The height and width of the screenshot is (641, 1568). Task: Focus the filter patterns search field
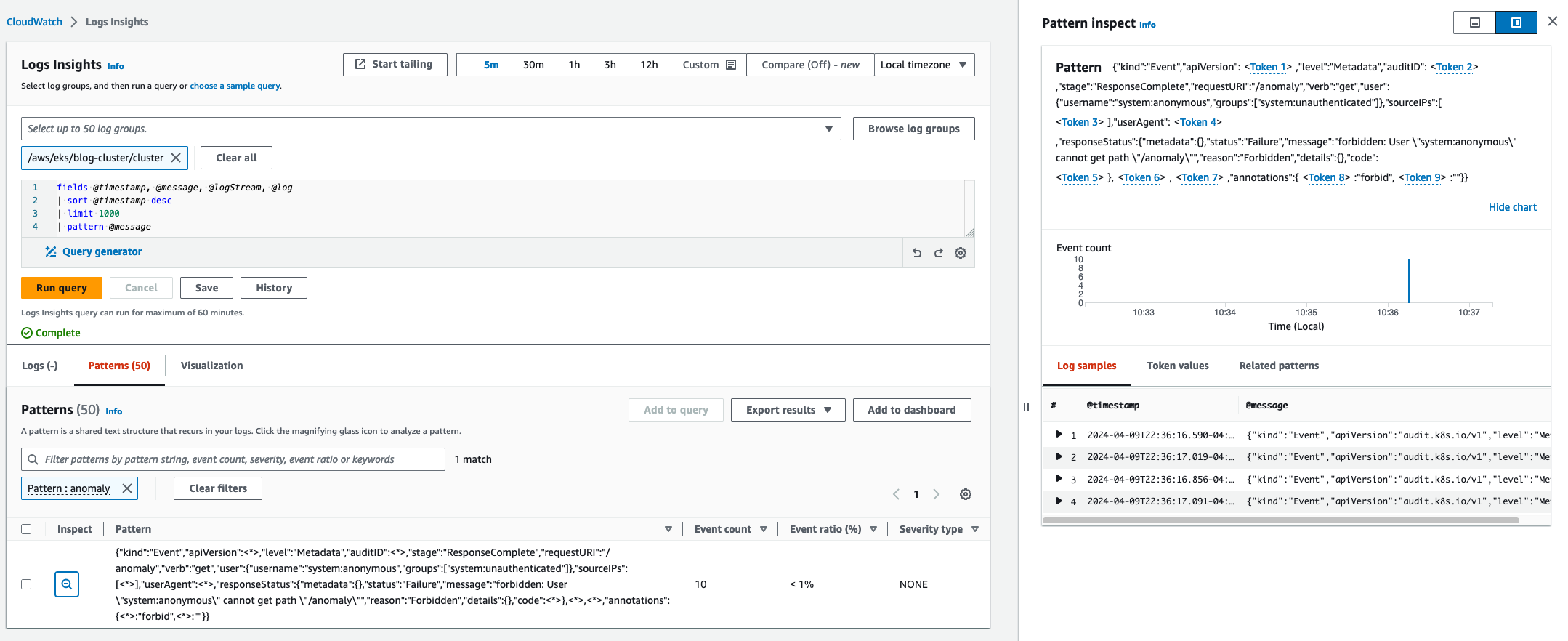(233, 459)
